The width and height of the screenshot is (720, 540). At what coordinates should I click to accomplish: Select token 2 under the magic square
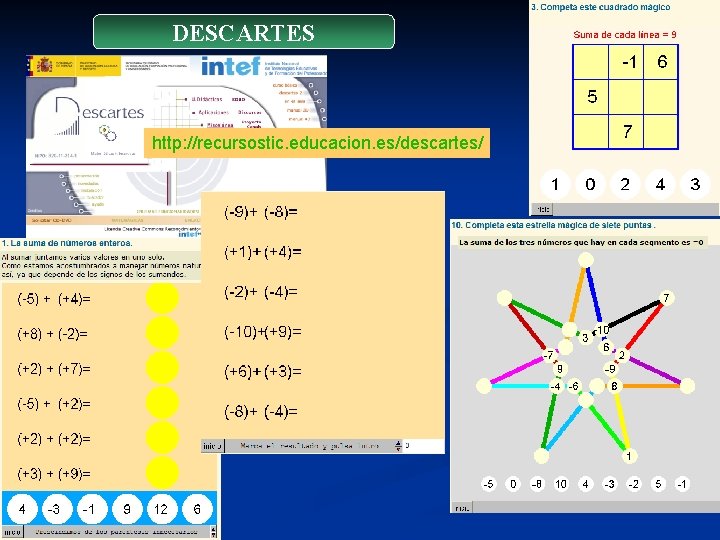625,184
